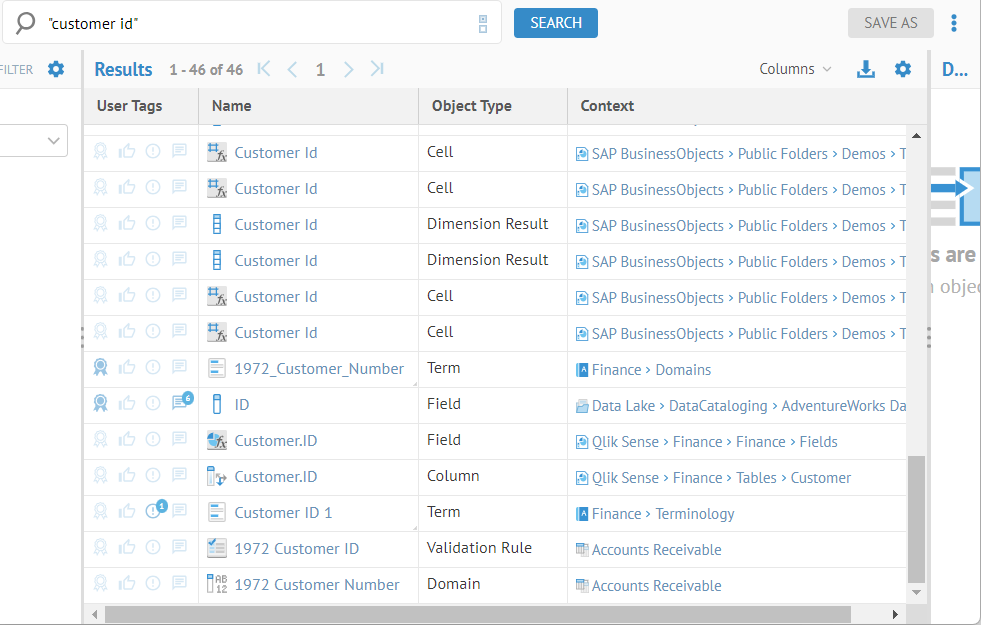This screenshot has height=625, width=981.
Task: Sort by the Object Type column header
Action: (471, 106)
